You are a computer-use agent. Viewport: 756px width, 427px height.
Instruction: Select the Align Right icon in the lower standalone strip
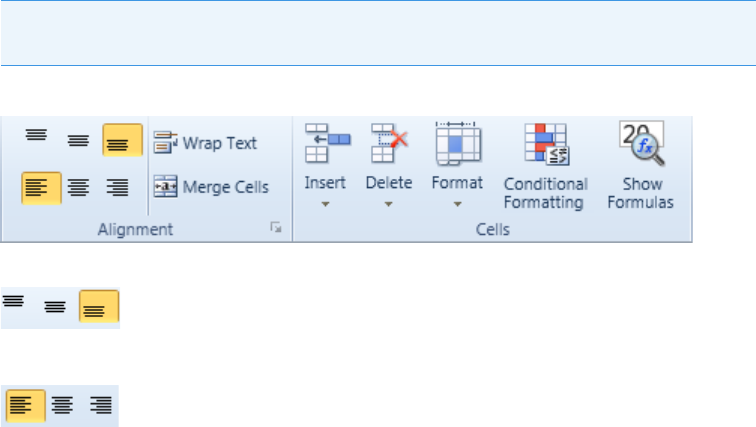[100, 406]
